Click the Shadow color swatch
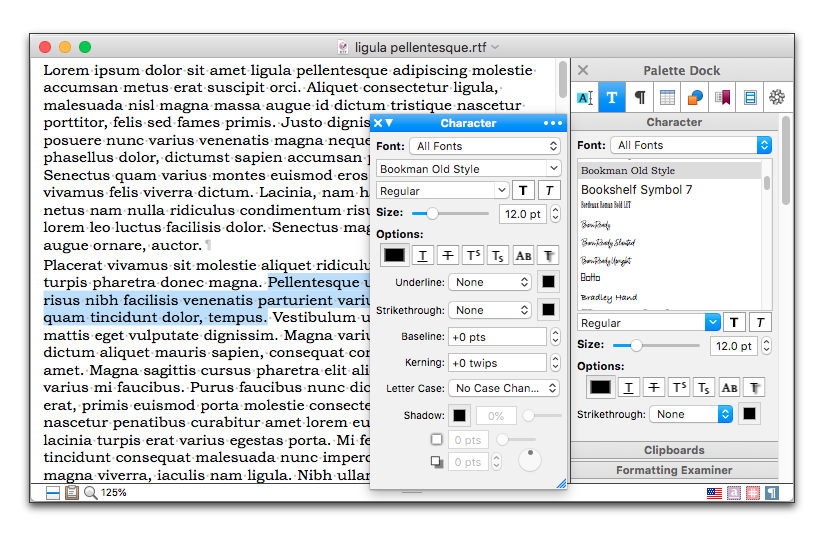Image resolution: width=825 pixels, height=535 pixels. click(459, 415)
